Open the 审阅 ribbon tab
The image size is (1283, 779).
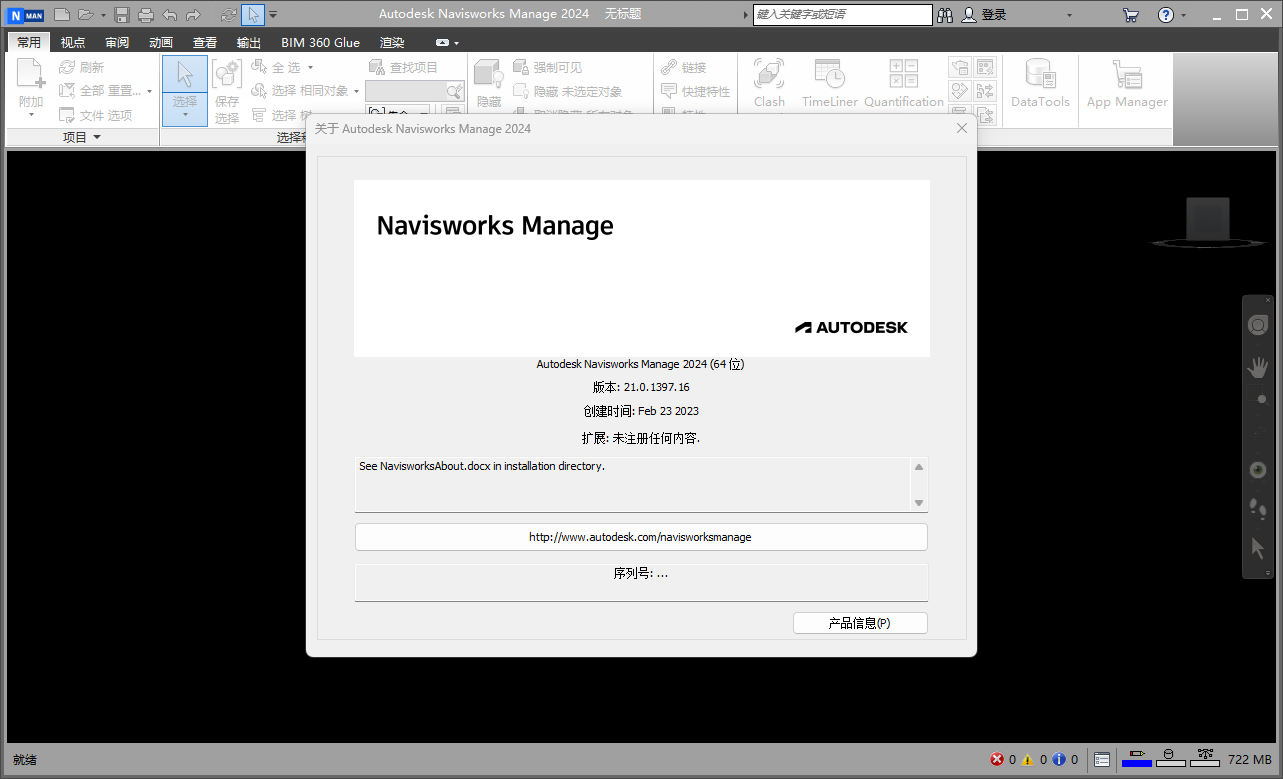(x=117, y=42)
